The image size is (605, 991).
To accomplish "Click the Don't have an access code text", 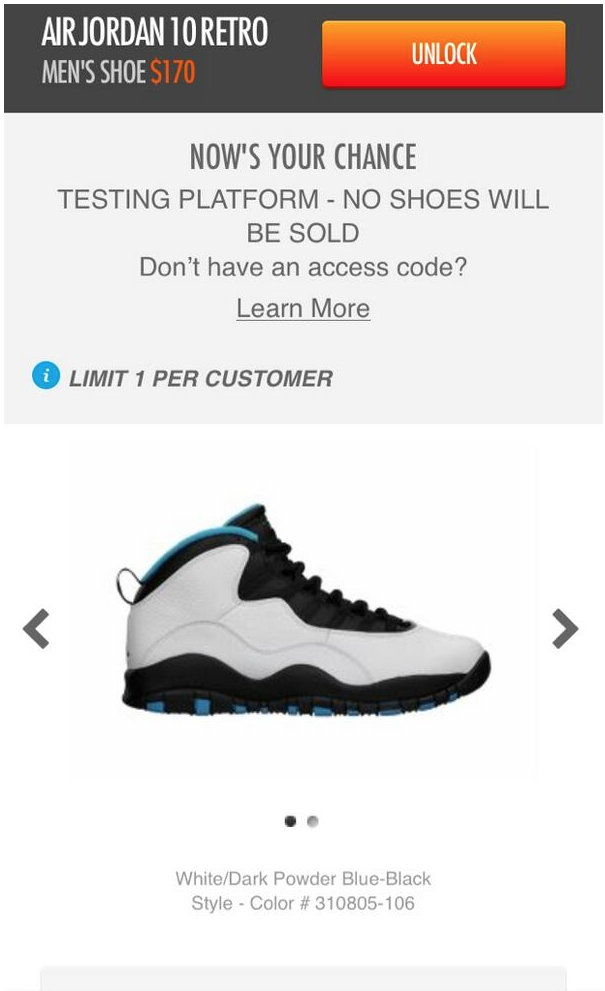I will (303, 267).
